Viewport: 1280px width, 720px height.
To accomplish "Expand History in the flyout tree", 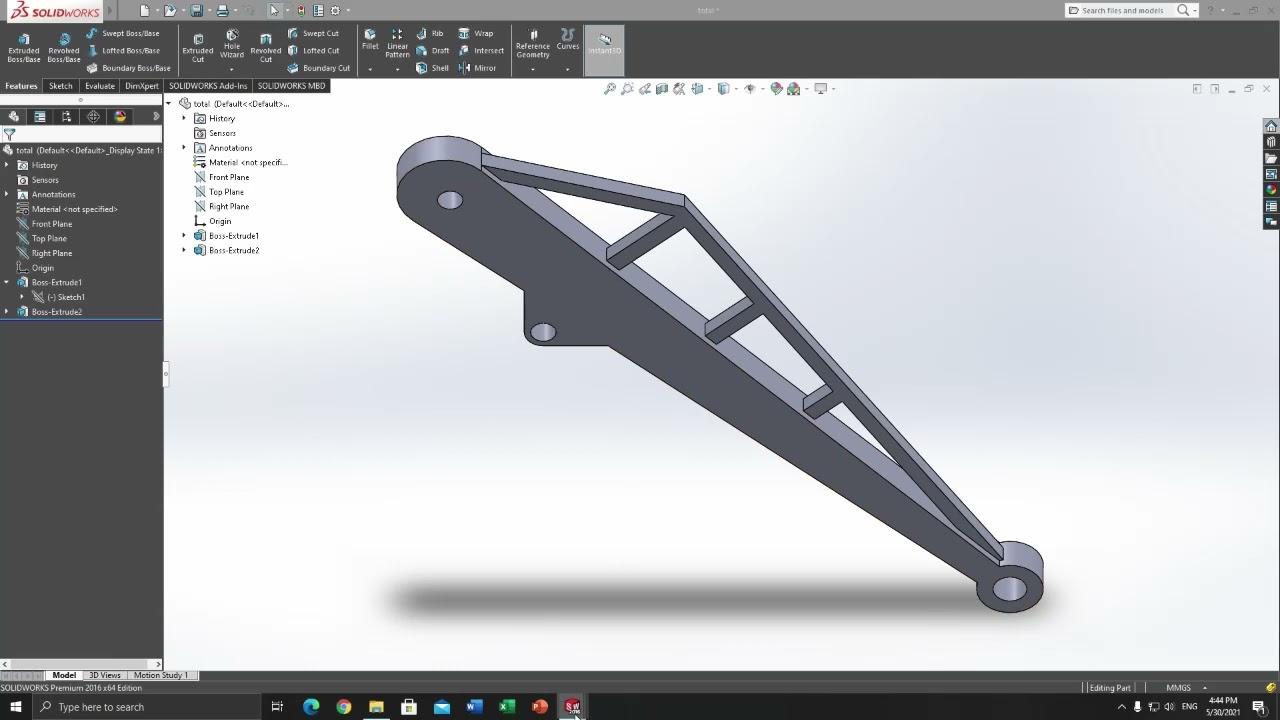I will (x=184, y=119).
